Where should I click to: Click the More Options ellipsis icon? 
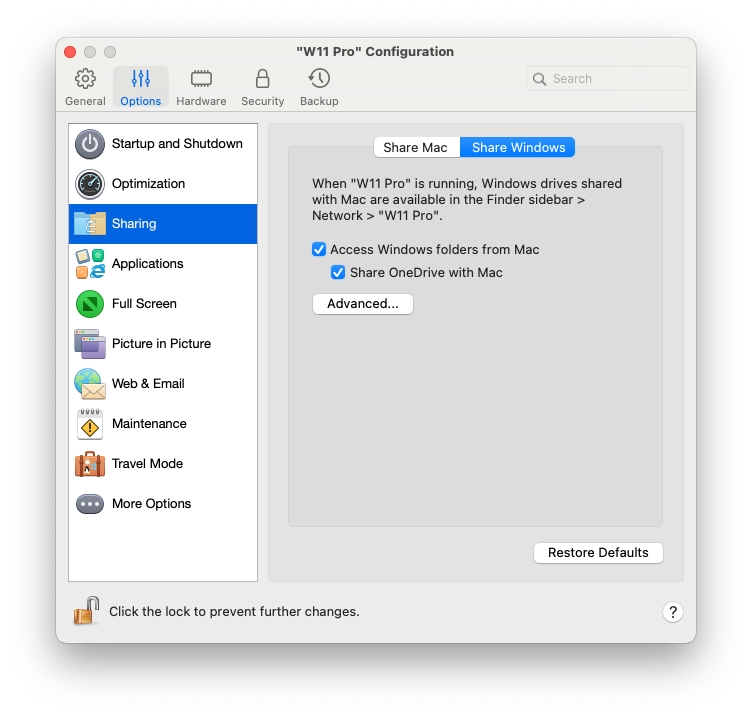pos(90,504)
